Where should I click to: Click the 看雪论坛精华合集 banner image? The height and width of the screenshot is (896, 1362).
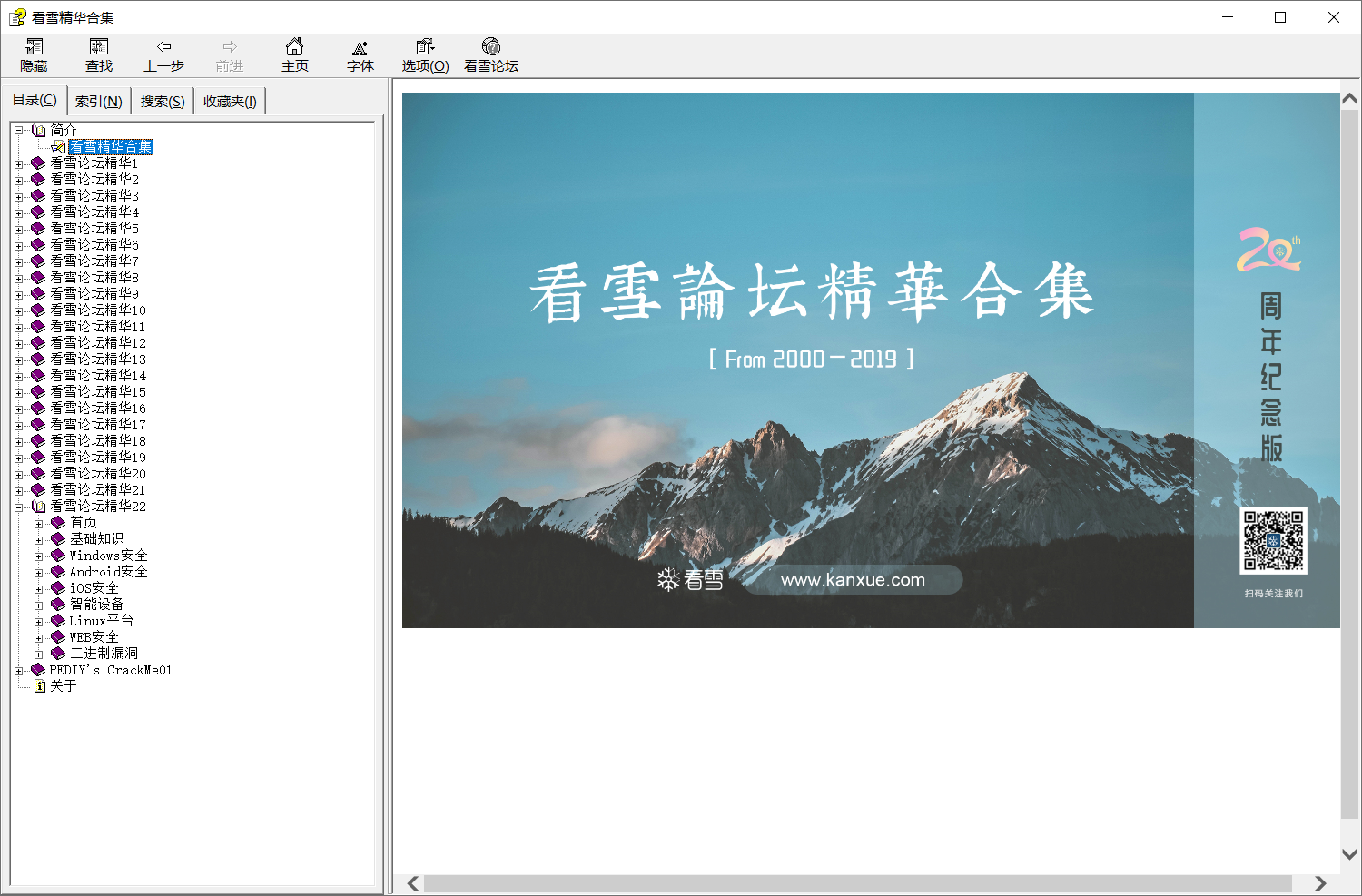pyautogui.click(x=871, y=360)
